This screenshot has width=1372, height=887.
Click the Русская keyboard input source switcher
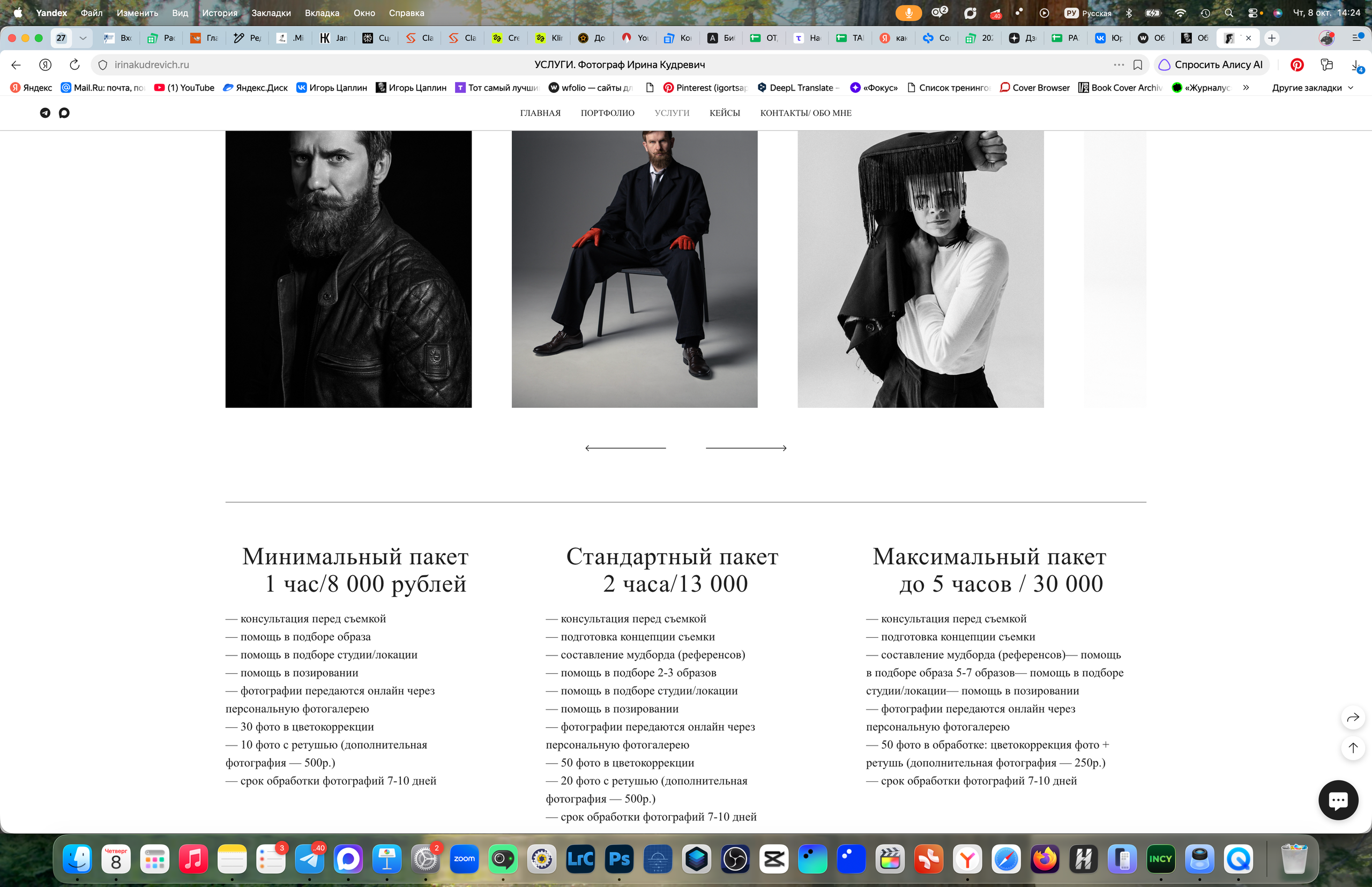click(x=1088, y=13)
